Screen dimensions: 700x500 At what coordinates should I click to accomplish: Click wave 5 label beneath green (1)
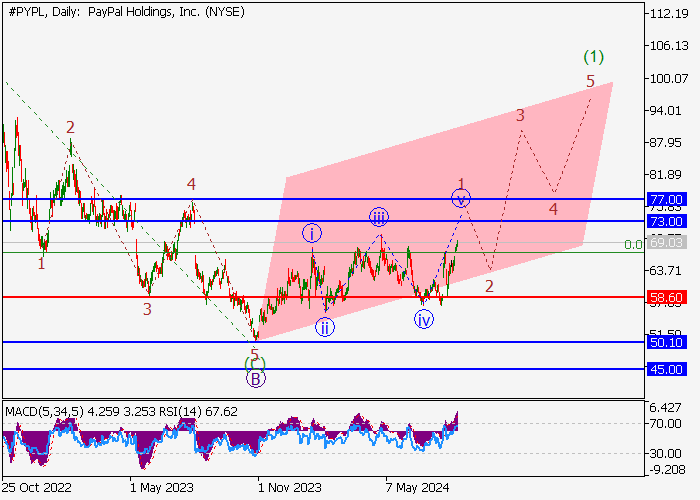(x=590, y=81)
